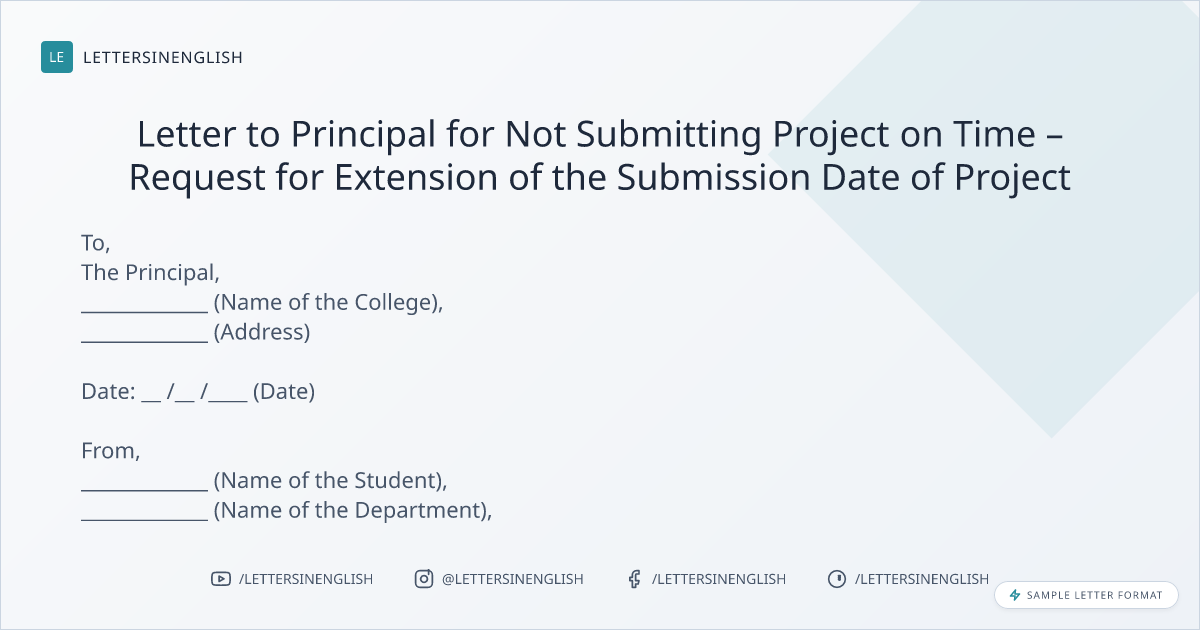Screen dimensions: 1200x630
Task: Click the Instagram icon
Action: point(424,579)
